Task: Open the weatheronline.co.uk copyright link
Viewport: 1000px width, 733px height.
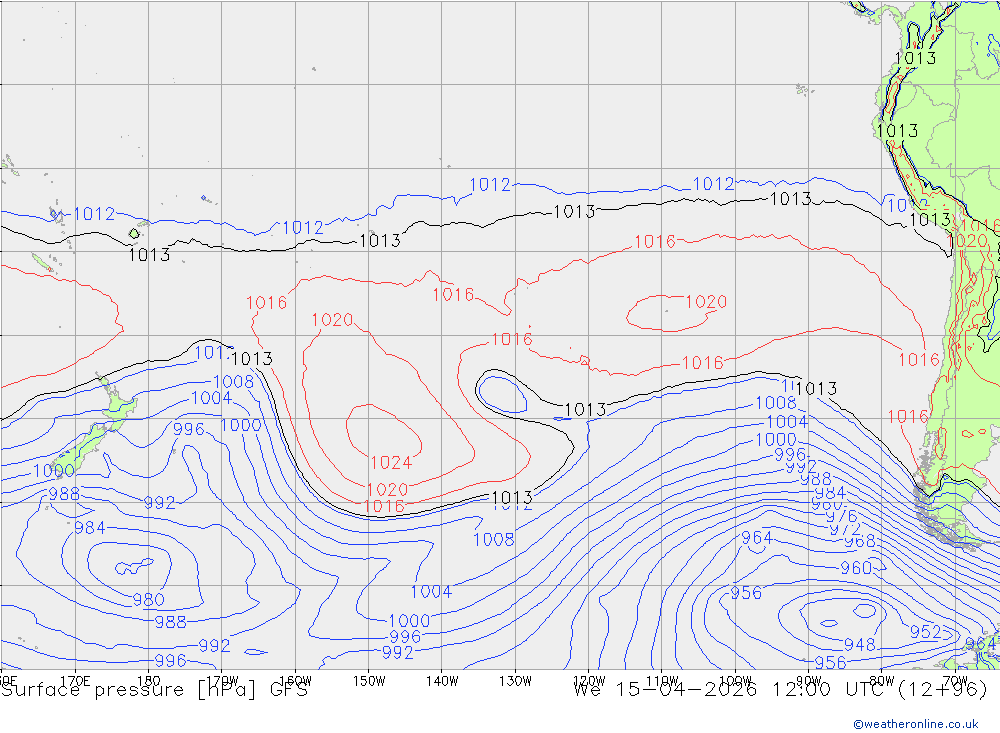Action: click(x=916, y=724)
